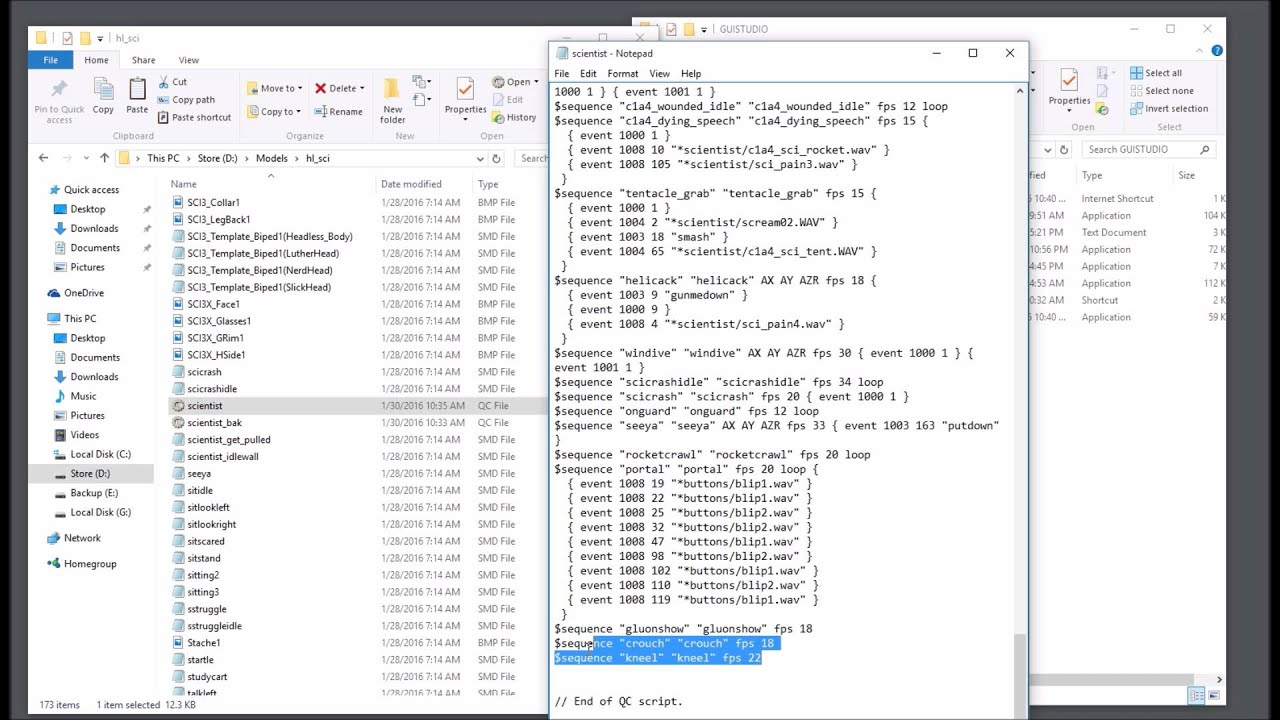Click quick-access toolbar properties checkmark in hl_sci
The width and height of the screenshot is (1280, 720).
click(x=67, y=38)
